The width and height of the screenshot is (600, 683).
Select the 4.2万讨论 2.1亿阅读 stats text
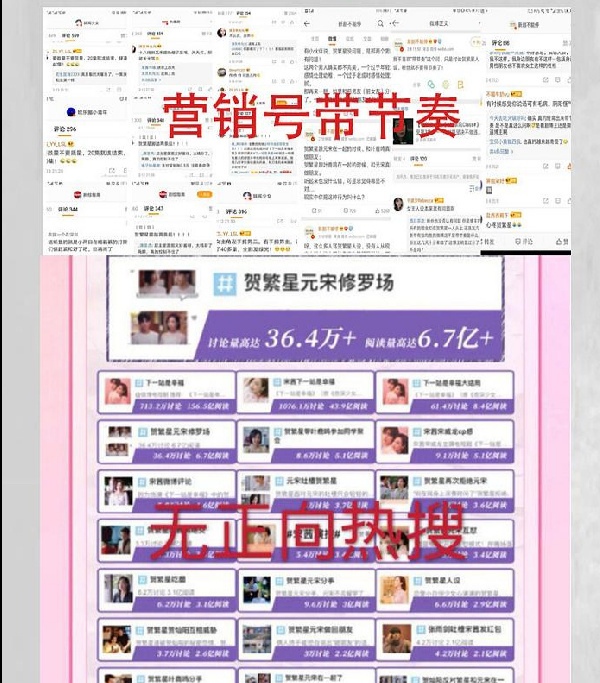tap(471, 654)
